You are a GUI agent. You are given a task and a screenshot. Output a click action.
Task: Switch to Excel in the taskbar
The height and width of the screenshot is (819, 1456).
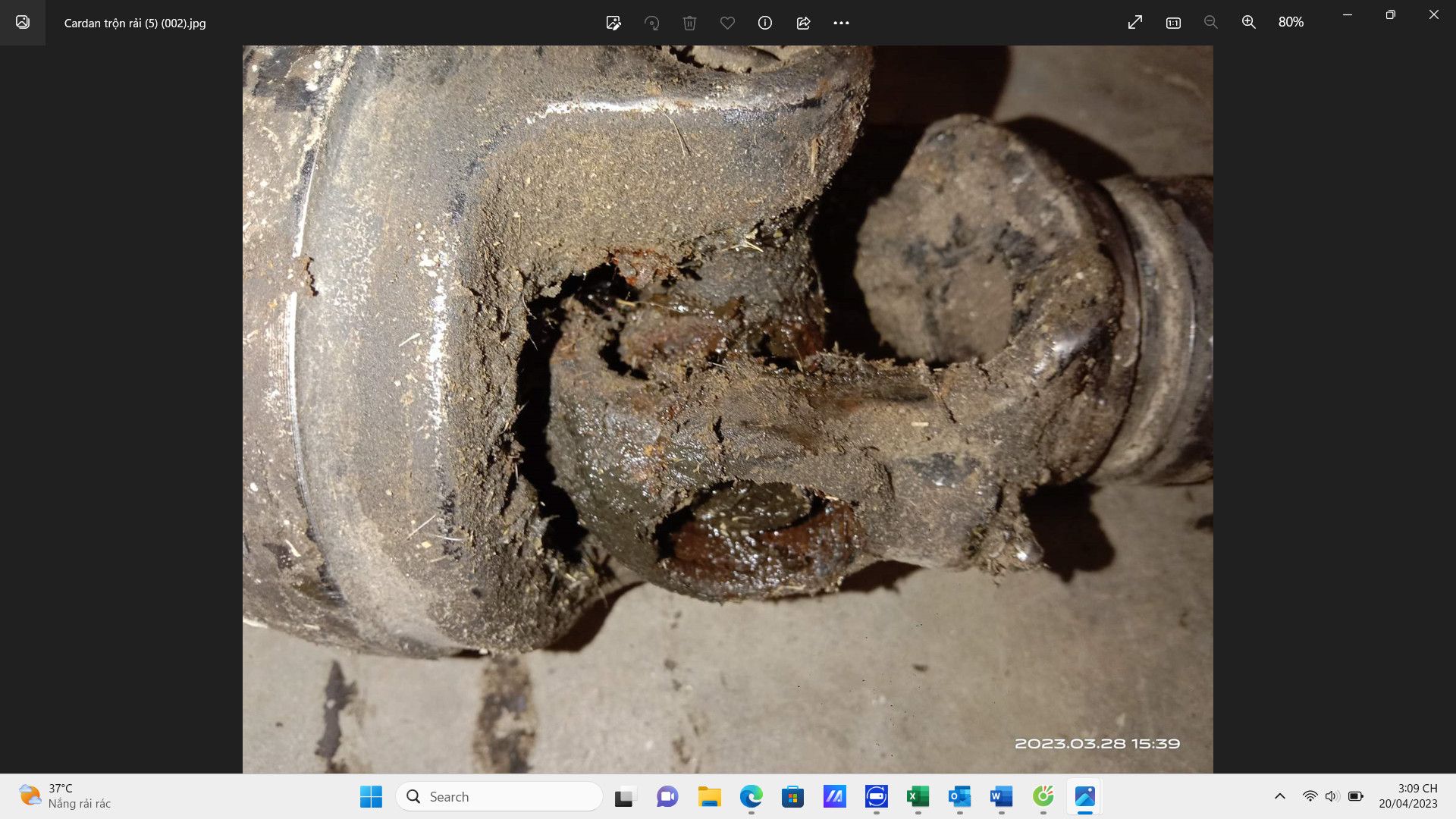918,796
